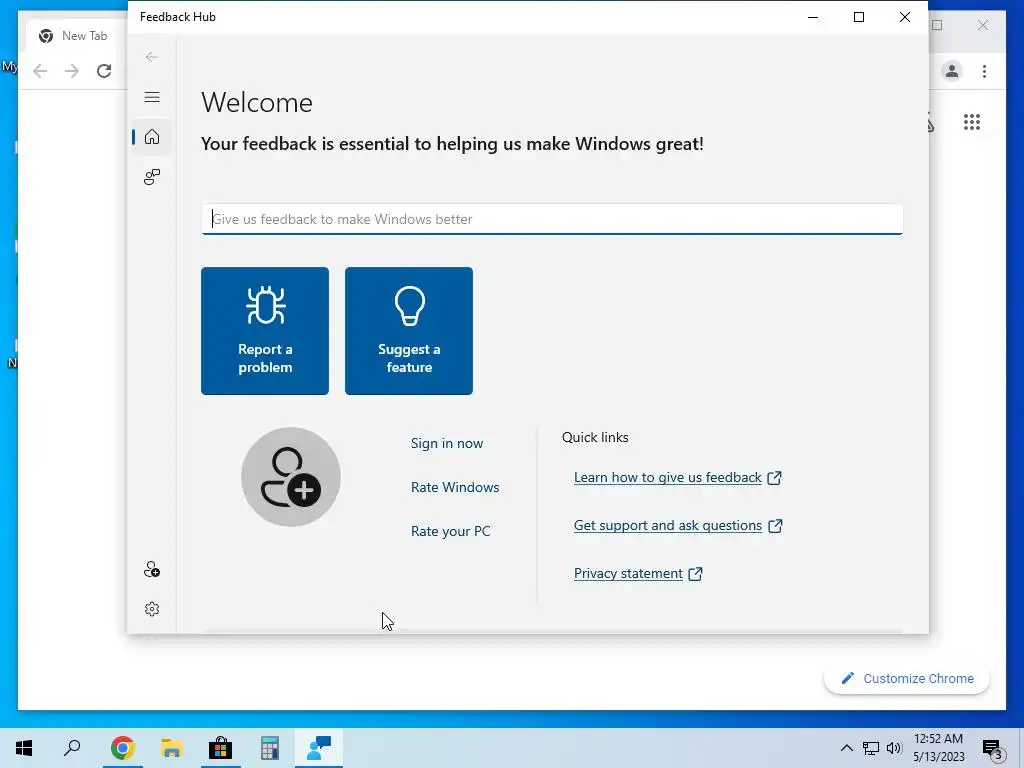Open the Privacy statement link

pos(638,573)
